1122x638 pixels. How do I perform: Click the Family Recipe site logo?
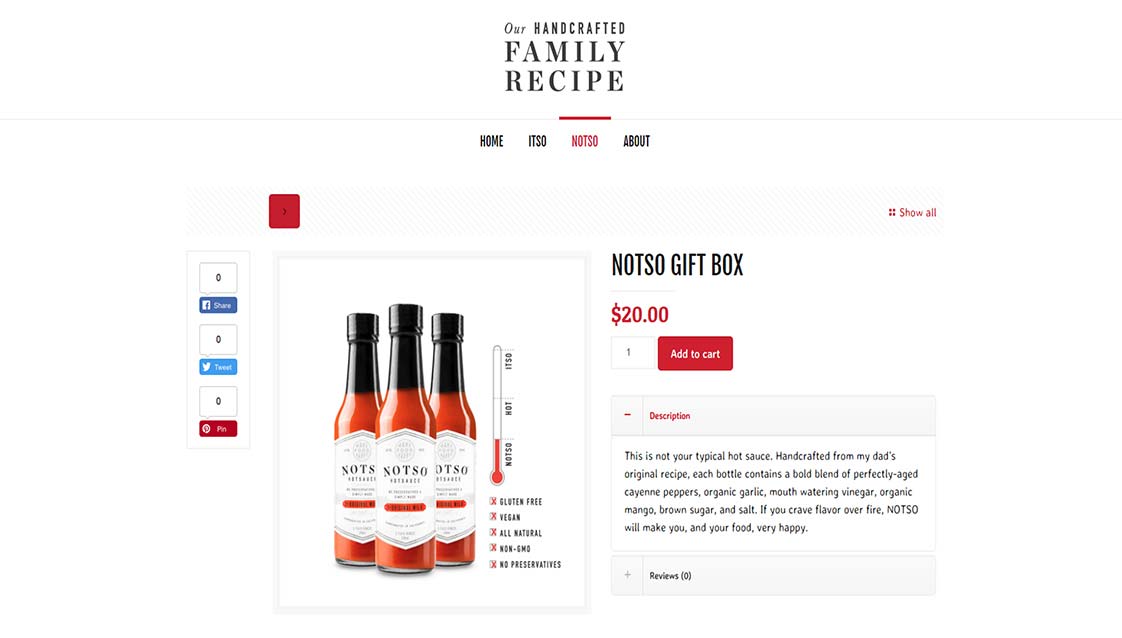(x=565, y=57)
